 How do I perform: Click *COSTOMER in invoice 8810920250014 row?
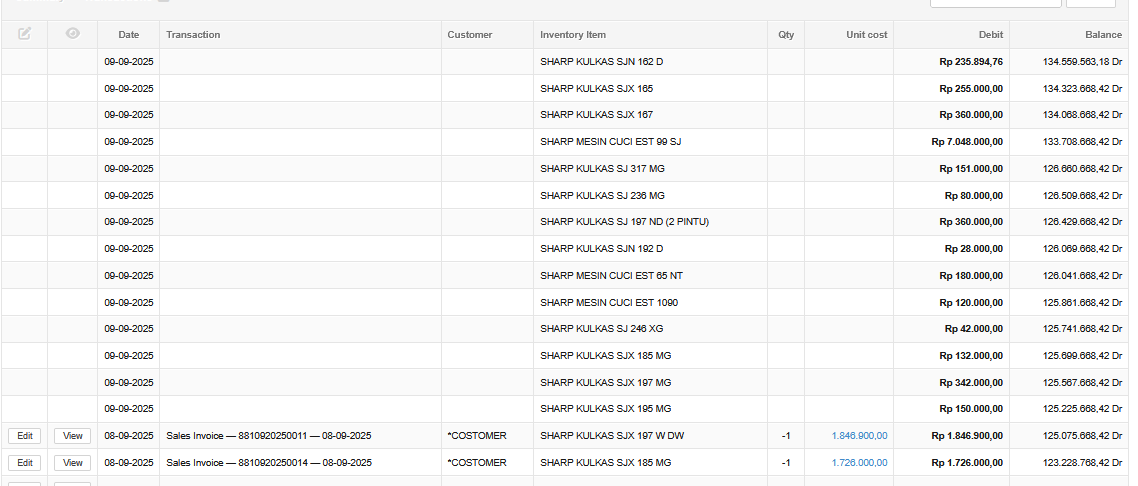point(477,463)
